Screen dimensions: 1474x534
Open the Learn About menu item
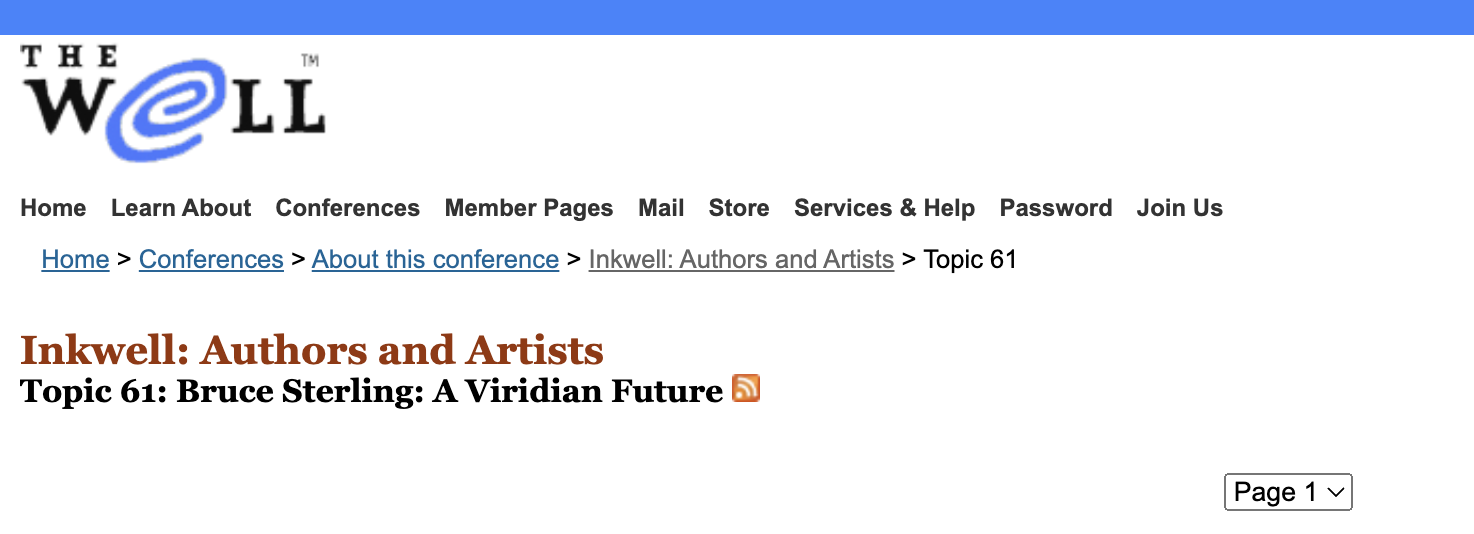tap(181, 208)
